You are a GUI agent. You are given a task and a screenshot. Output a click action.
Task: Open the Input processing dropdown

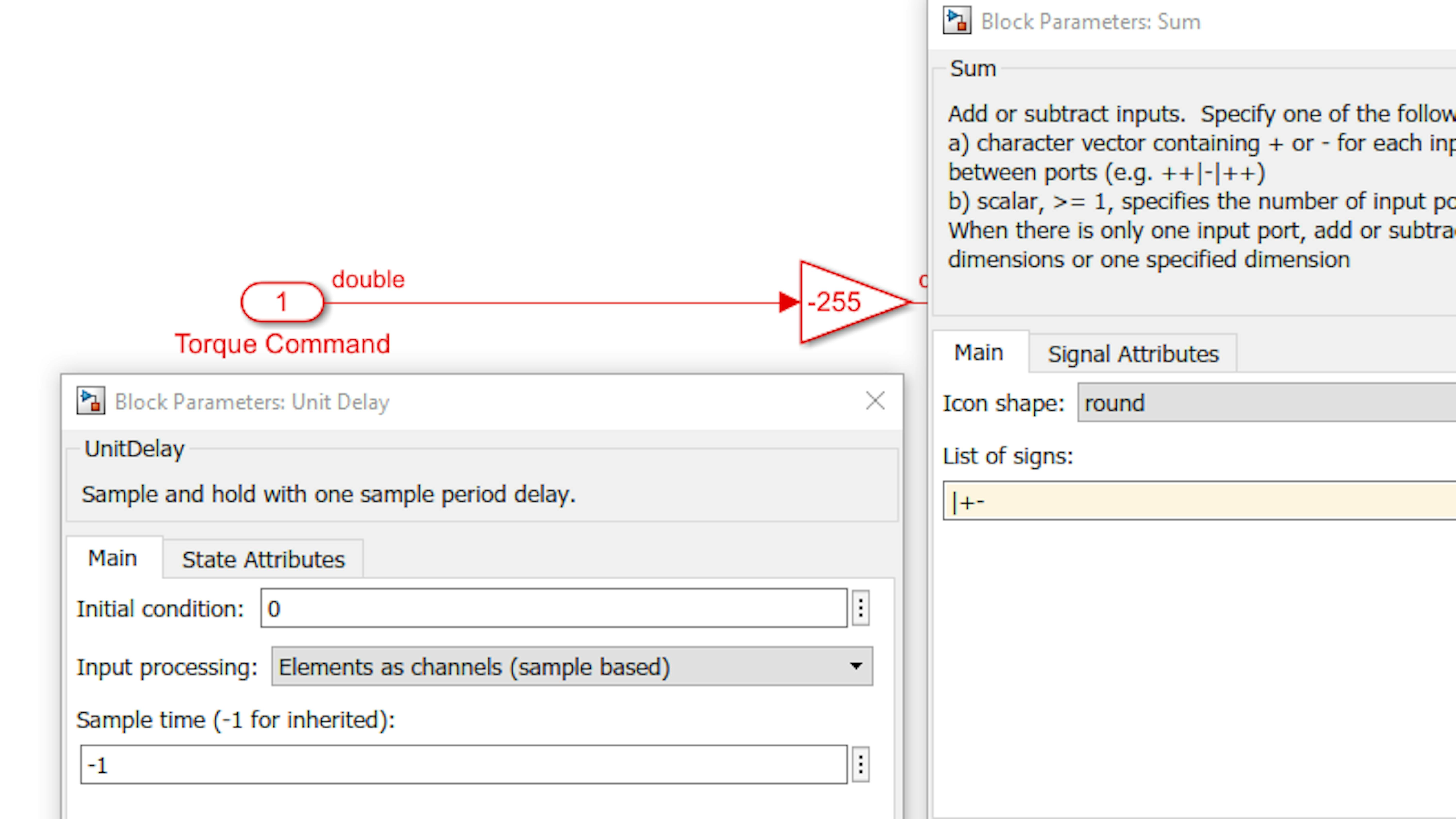572,666
